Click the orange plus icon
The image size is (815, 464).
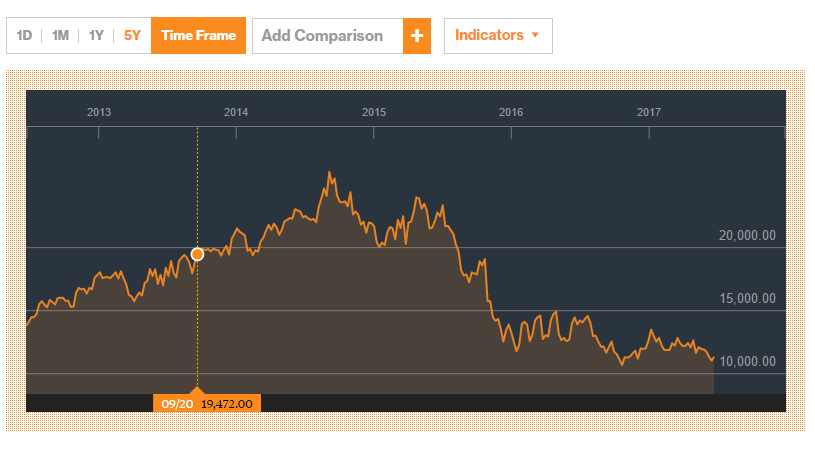point(417,36)
